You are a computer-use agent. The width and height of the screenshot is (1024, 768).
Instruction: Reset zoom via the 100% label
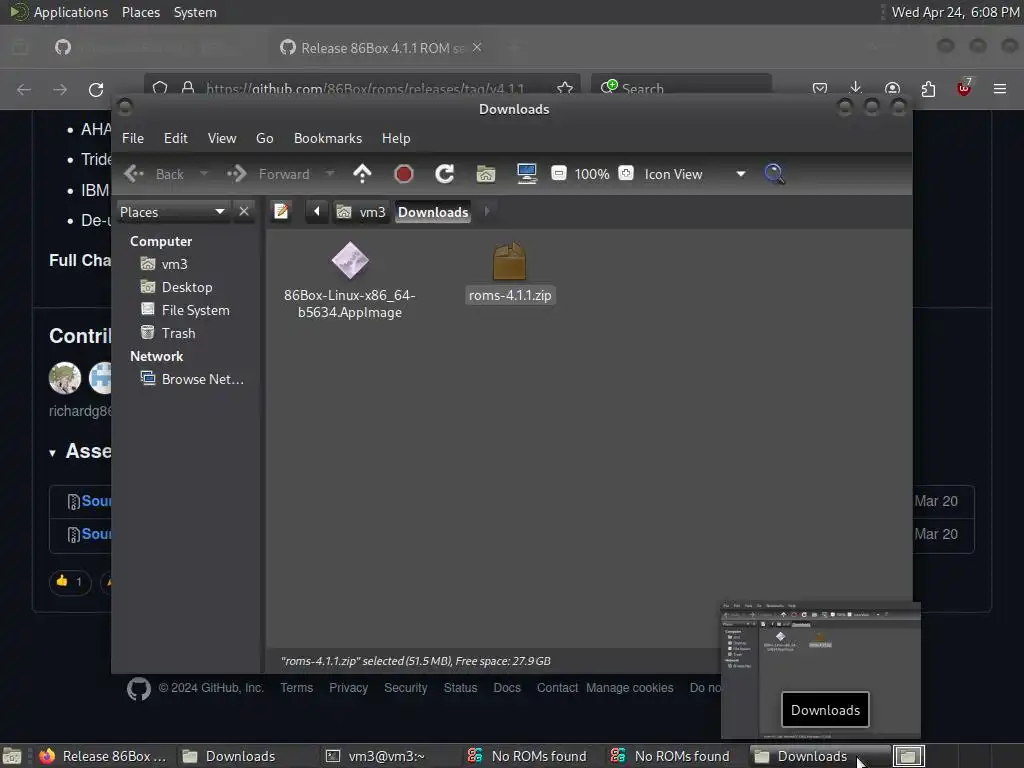(592, 174)
